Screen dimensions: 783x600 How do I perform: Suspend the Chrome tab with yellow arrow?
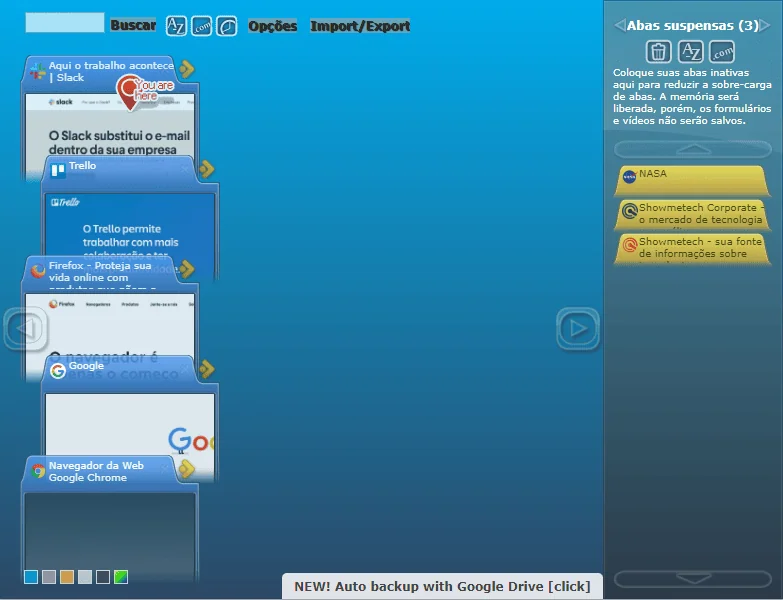pyautogui.click(x=187, y=469)
